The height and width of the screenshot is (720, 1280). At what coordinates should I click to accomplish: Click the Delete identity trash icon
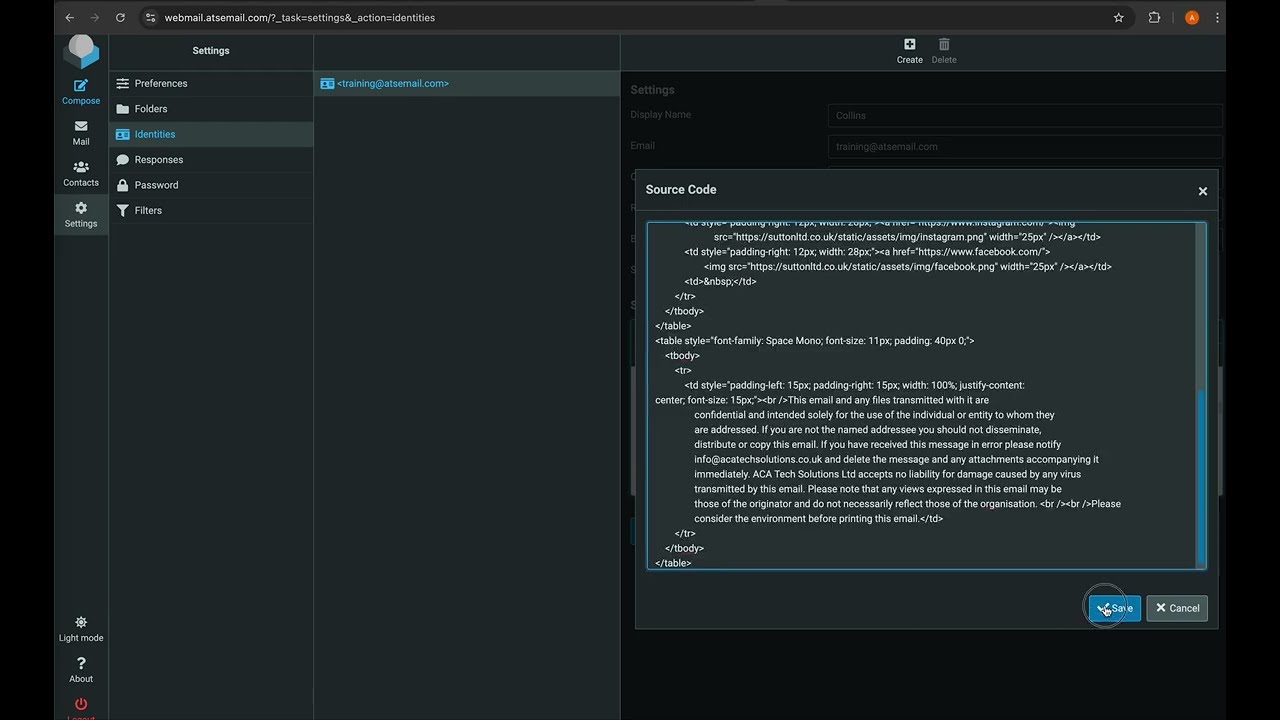click(x=944, y=51)
